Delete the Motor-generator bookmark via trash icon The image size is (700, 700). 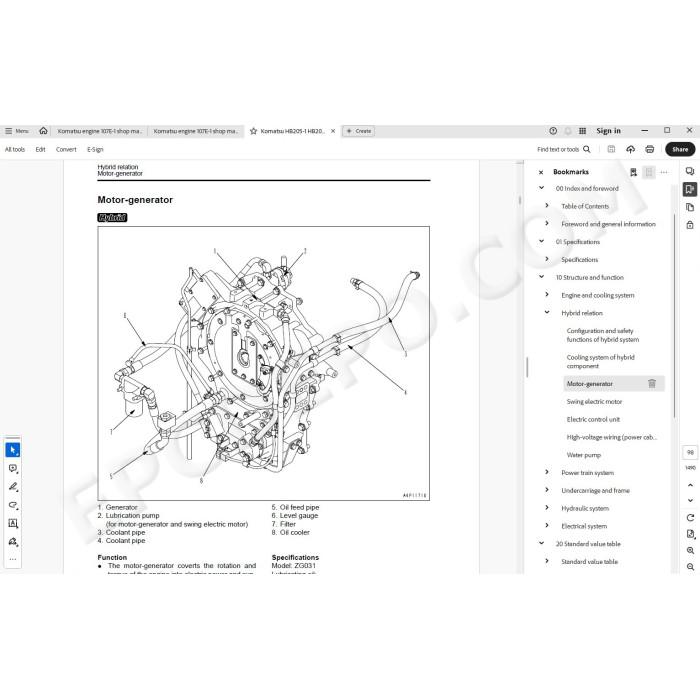click(652, 383)
